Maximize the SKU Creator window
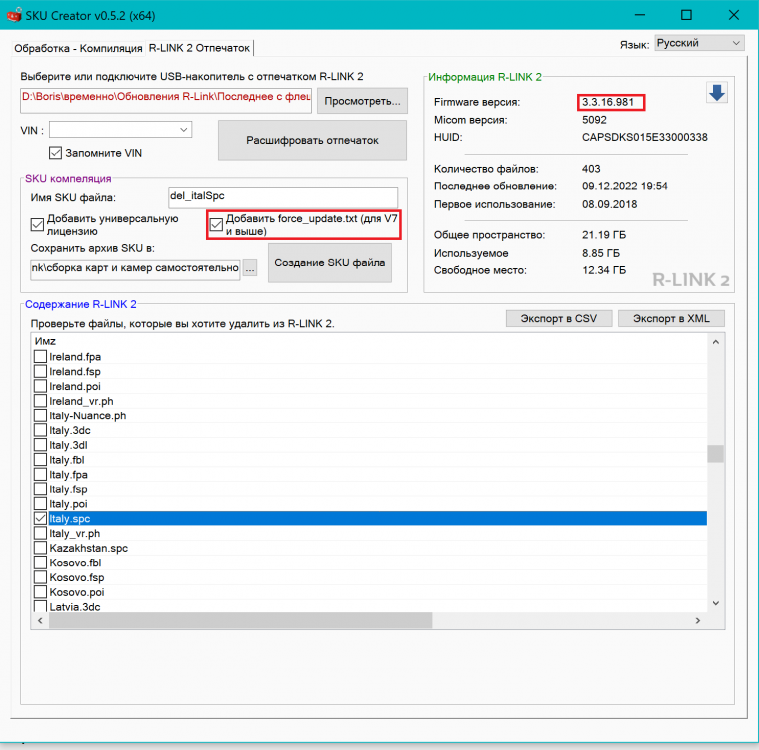759x750 pixels. [x=686, y=15]
